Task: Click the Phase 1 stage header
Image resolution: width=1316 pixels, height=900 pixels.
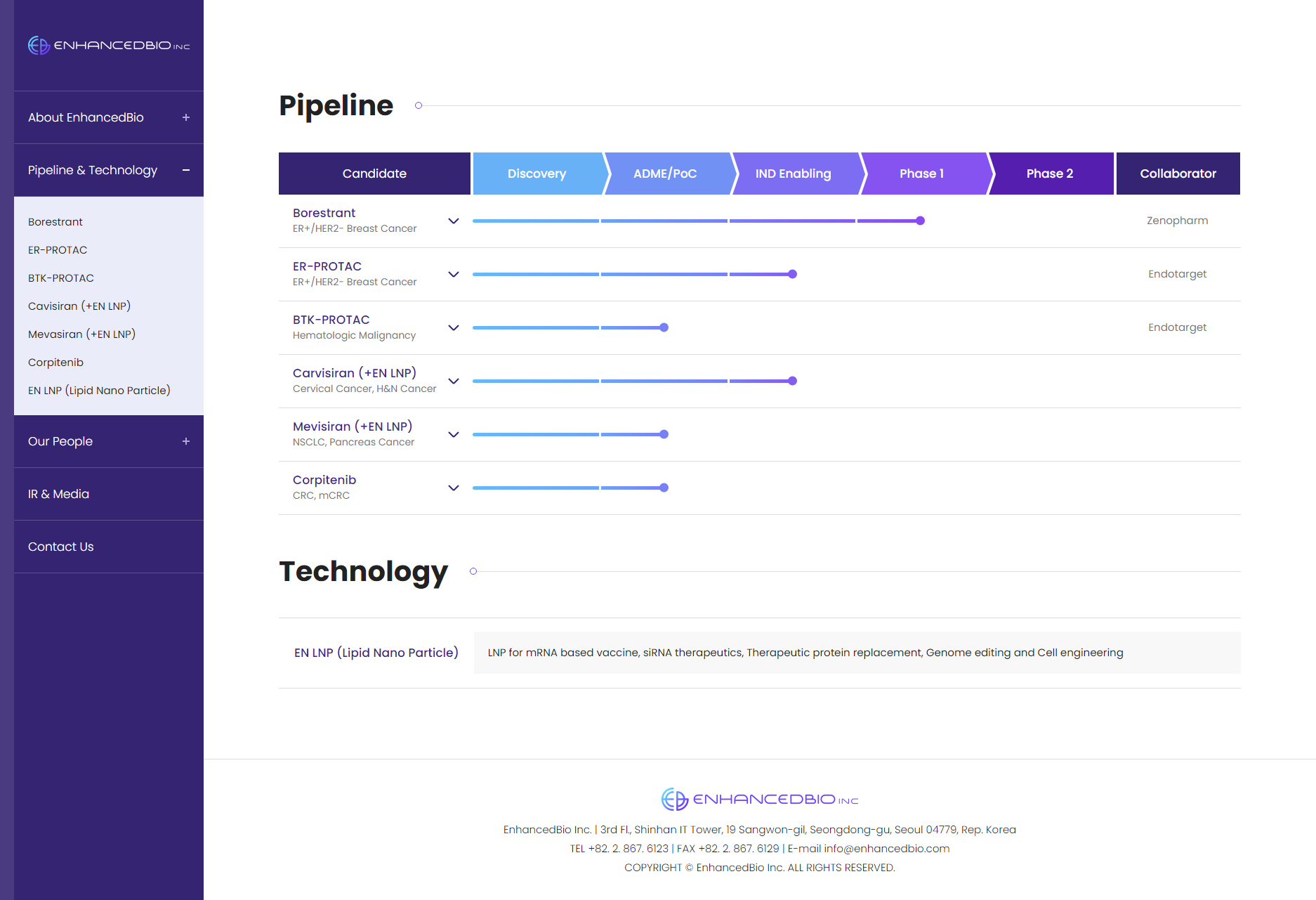Action: coord(921,174)
